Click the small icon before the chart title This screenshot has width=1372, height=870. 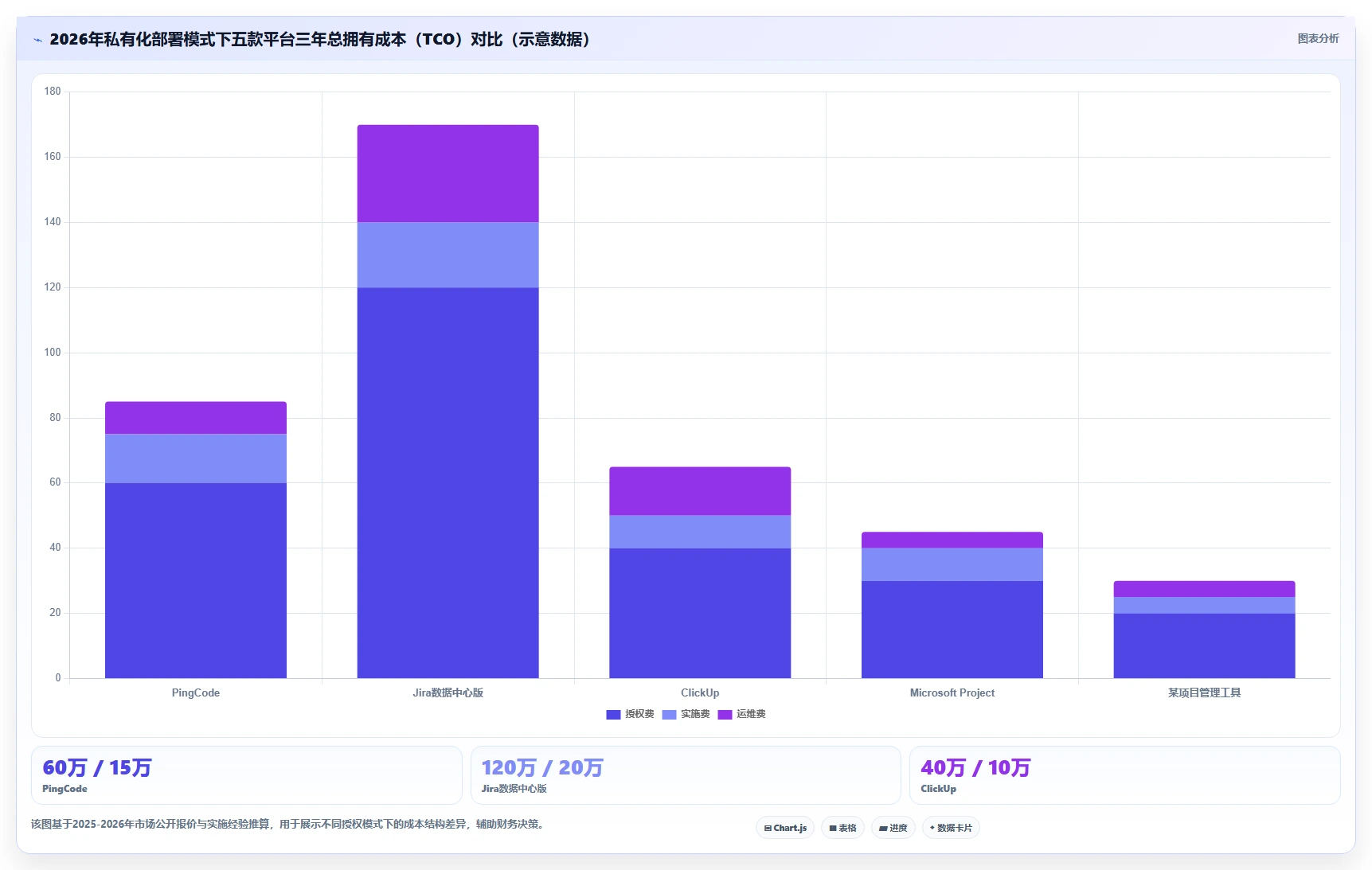click(37, 40)
